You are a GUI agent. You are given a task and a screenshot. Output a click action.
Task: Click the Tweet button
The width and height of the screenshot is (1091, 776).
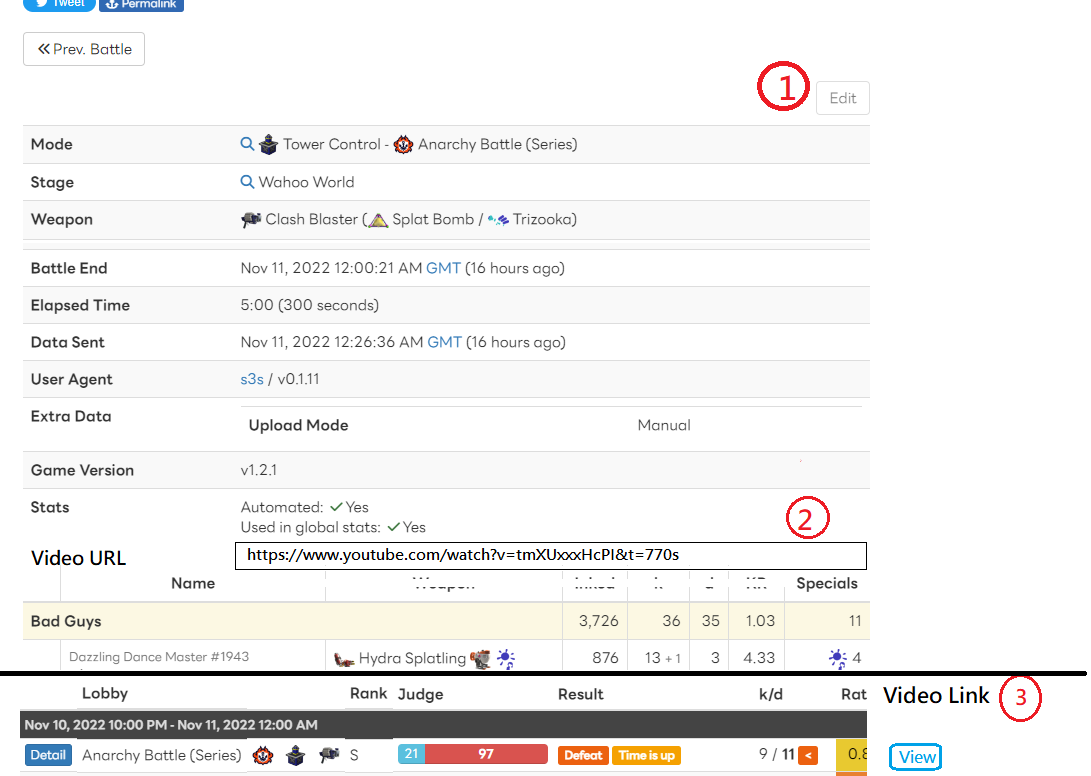[x=58, y=5]
